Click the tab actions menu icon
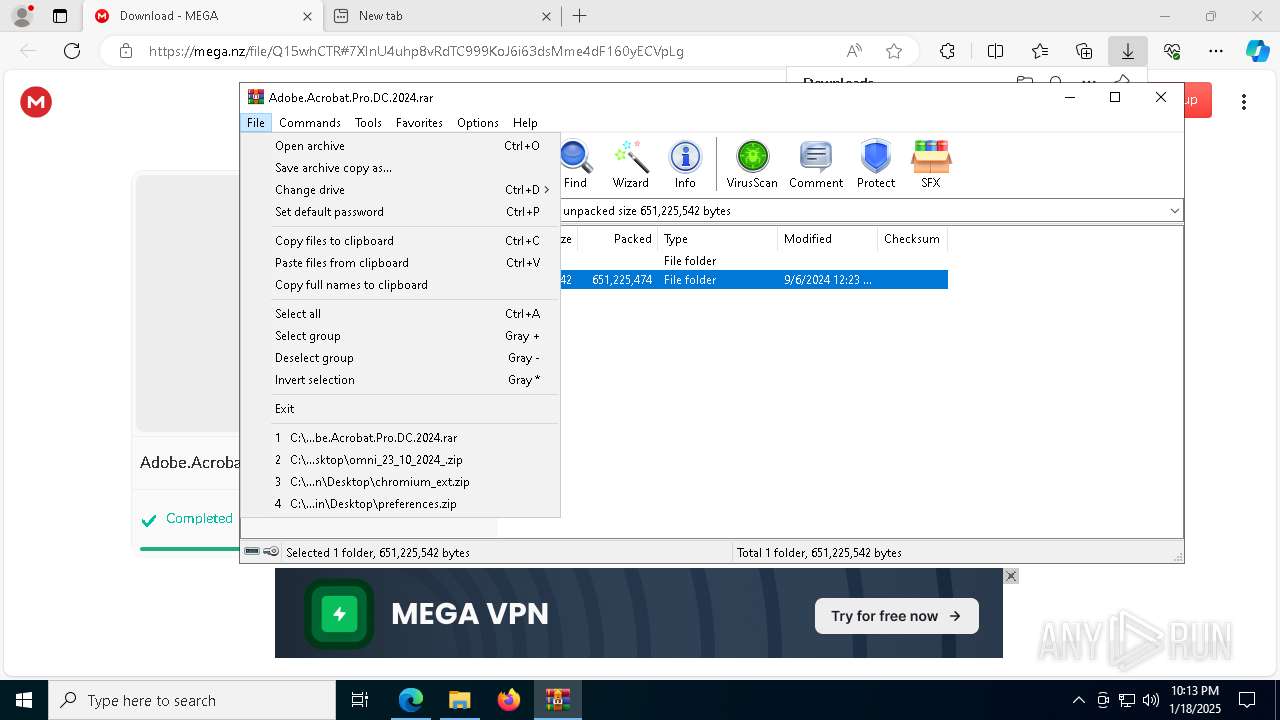 60,16
